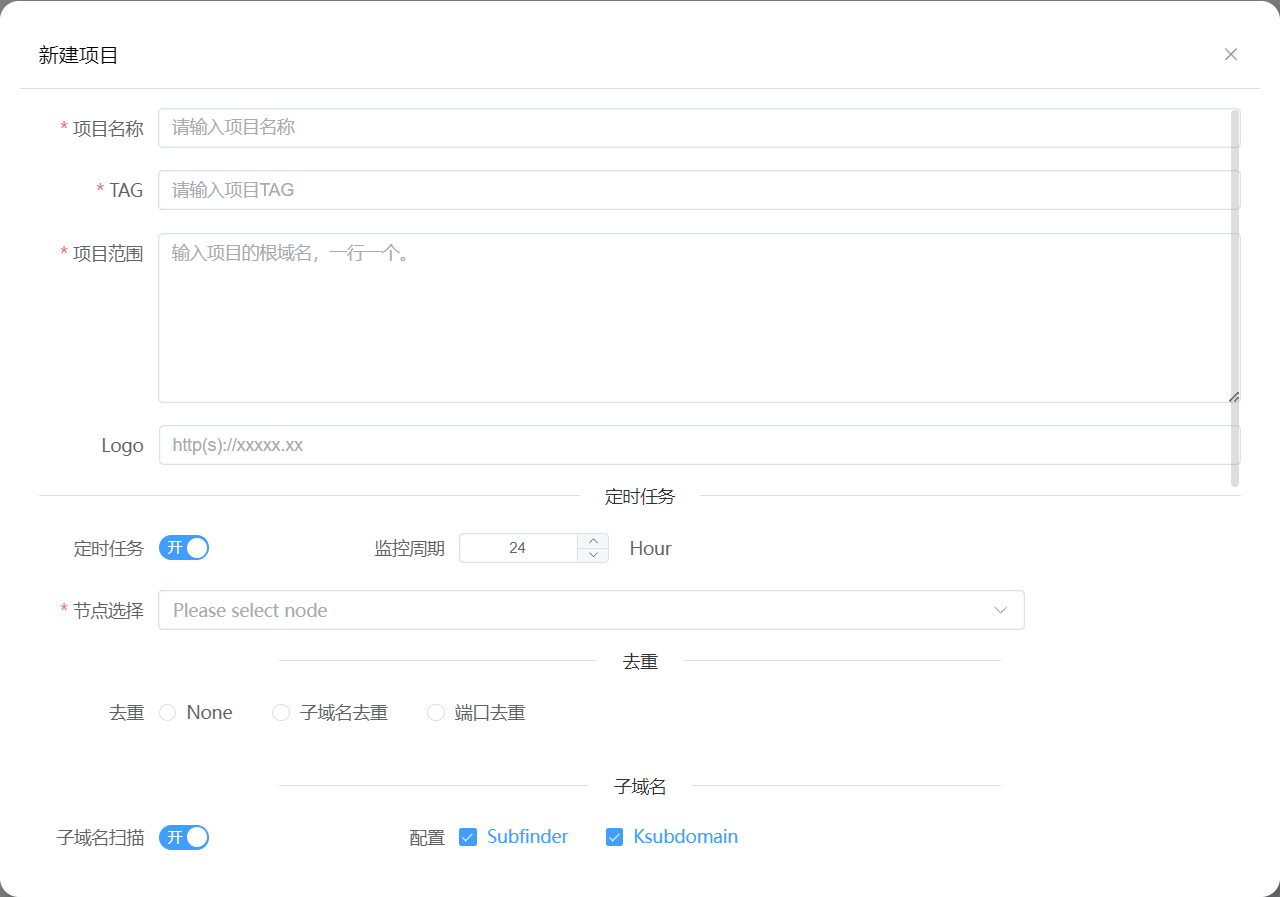Increase 监控周期 with the up arrow
The image size is (1280, 897).
(x=593, y=541)
